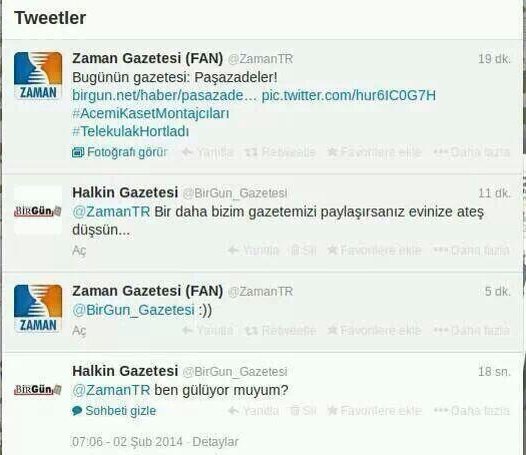
Task: Click the @BirGun_Gazetesi mention in ':))' tweet
Action: click(134, 310)
